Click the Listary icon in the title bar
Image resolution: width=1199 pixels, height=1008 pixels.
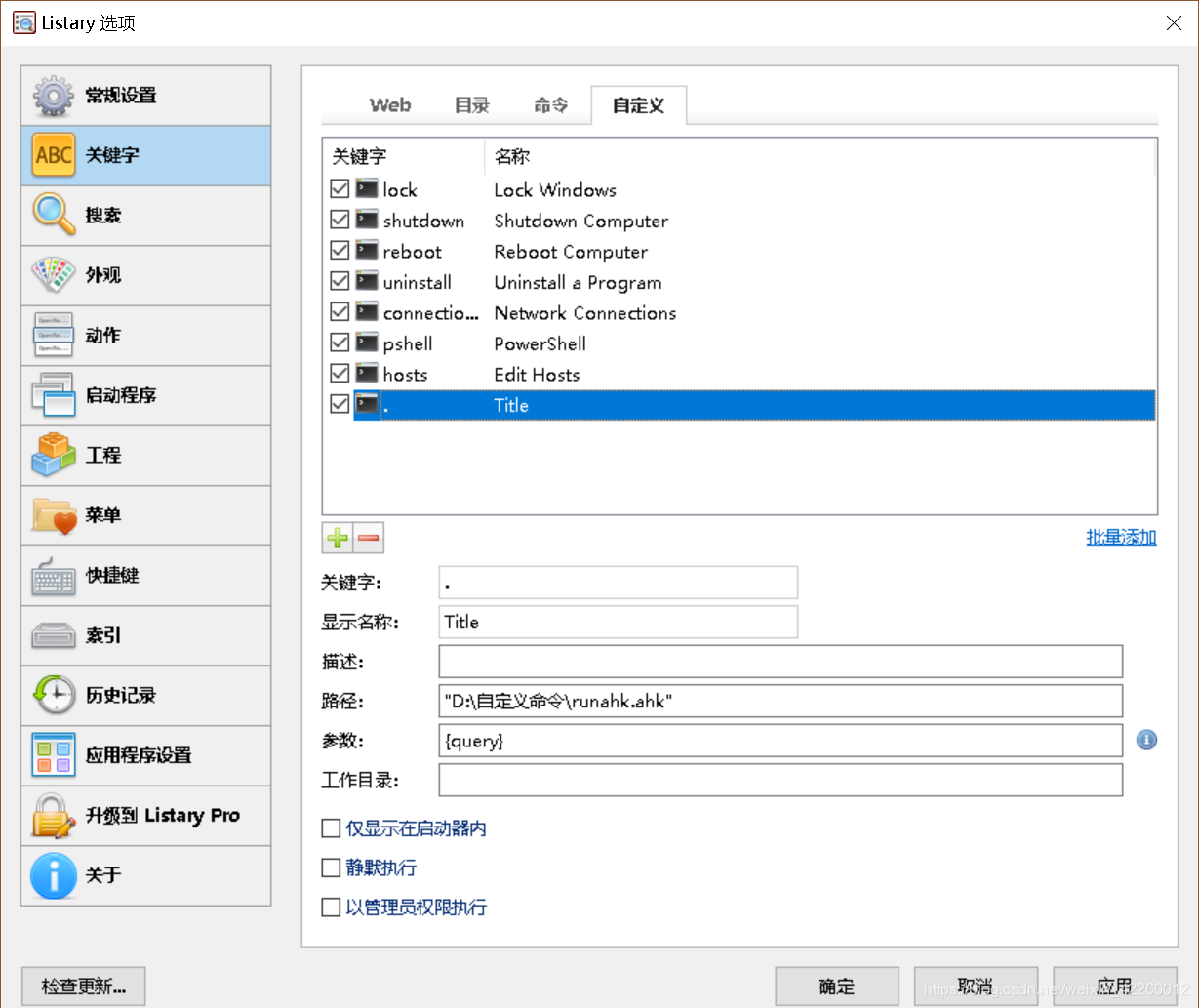(x=23, y=22)
